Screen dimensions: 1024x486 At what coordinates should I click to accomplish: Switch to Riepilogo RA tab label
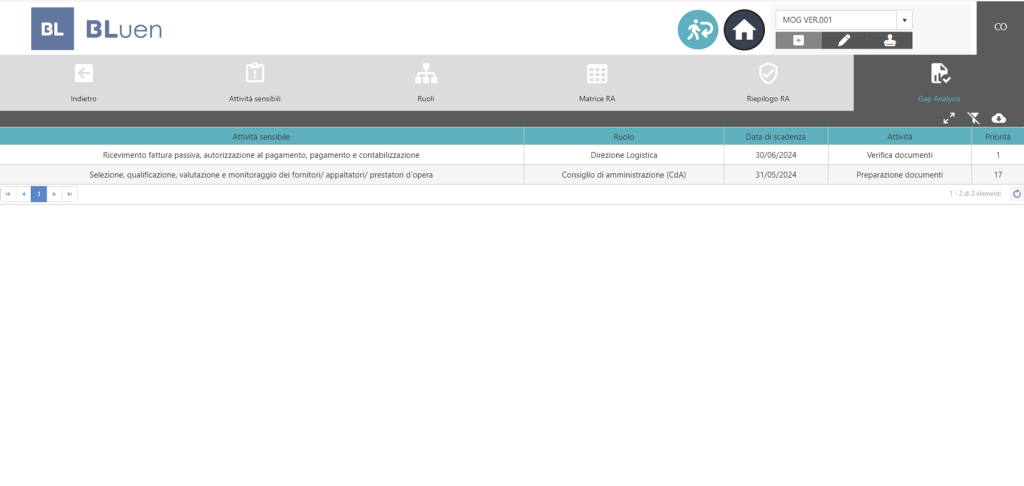point(768,99)
